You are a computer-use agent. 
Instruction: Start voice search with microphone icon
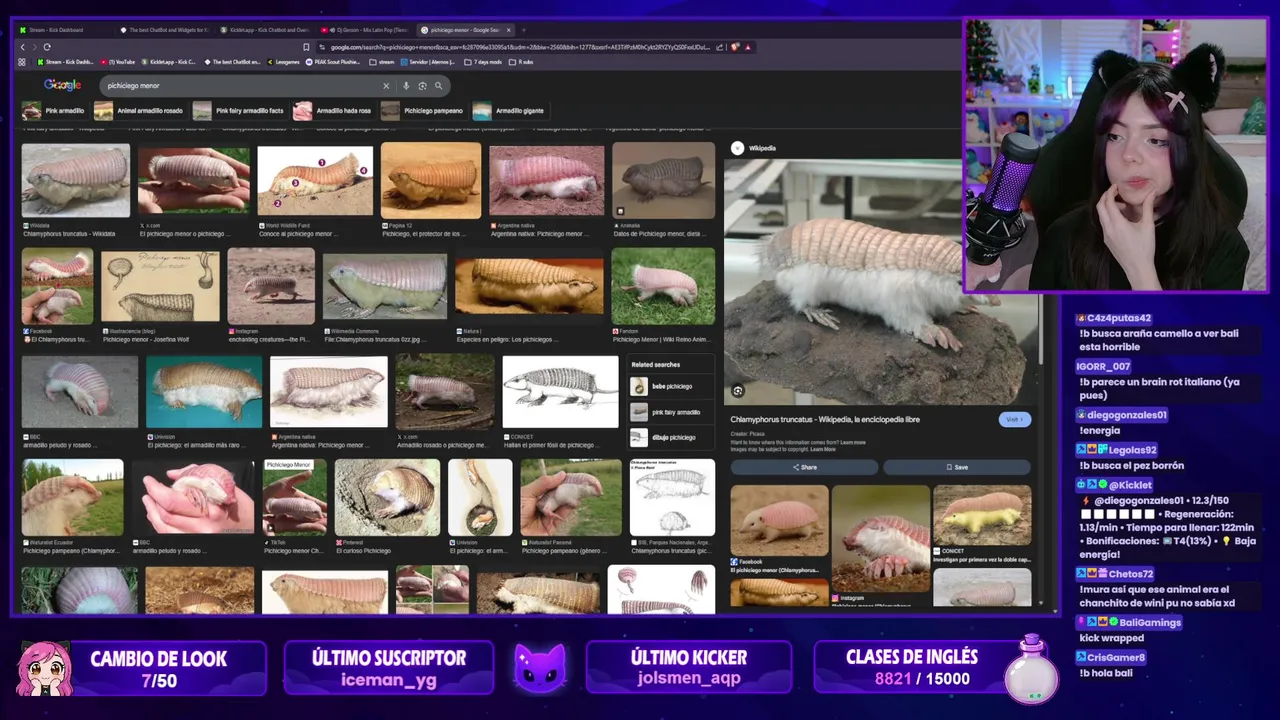tap(405, 86)
